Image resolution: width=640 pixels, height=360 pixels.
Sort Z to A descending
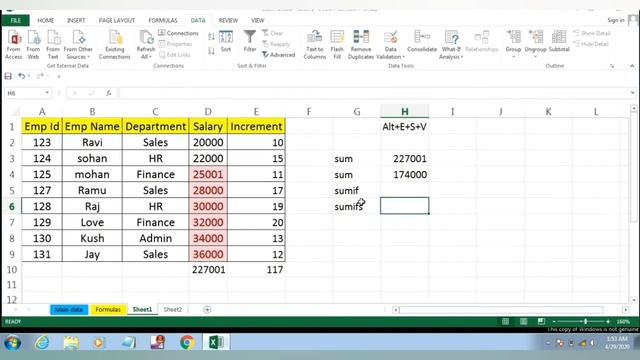coord(211,51)
